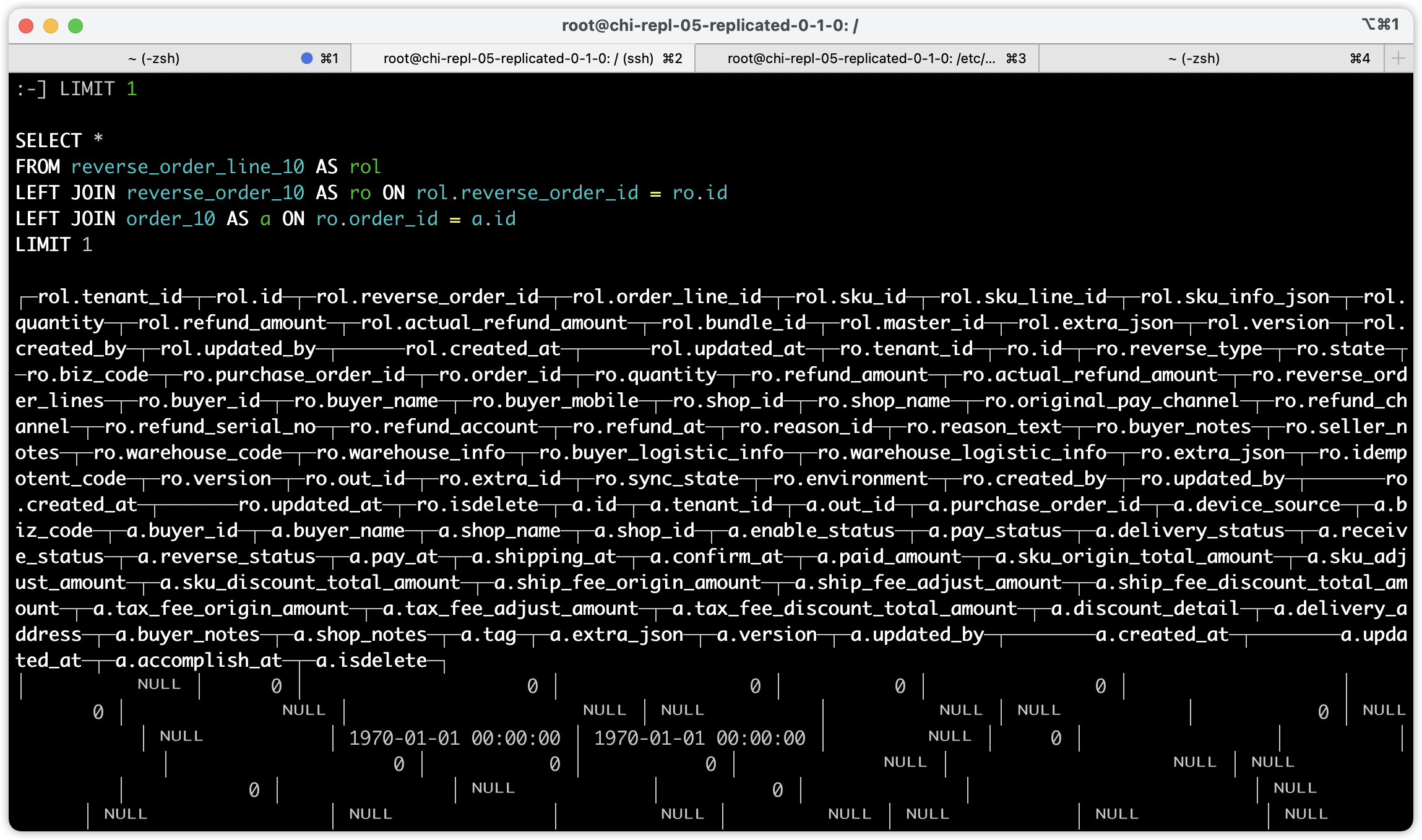Click the blue activity dot on first tab

pos(306,58)
